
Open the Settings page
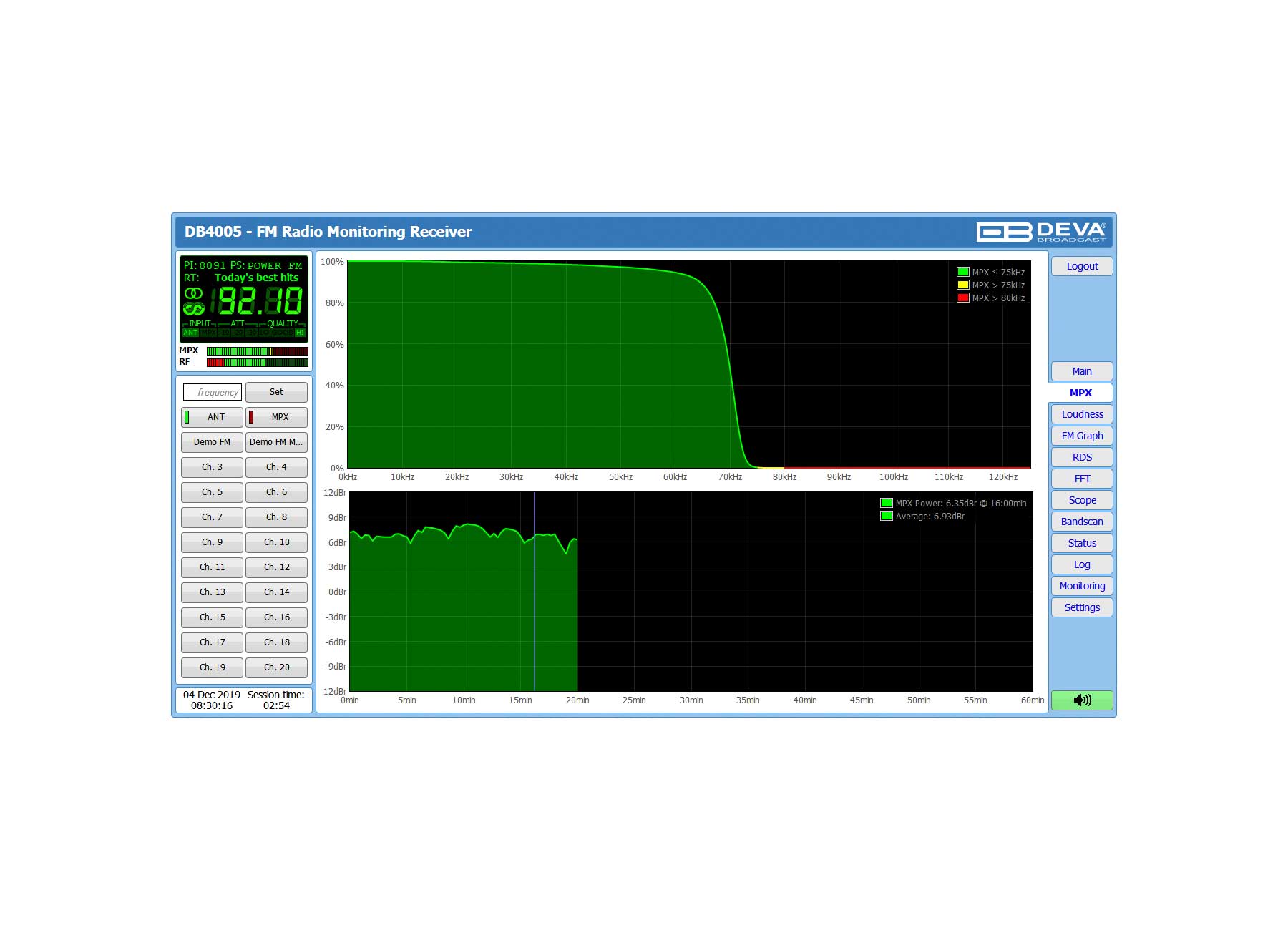1082,607
